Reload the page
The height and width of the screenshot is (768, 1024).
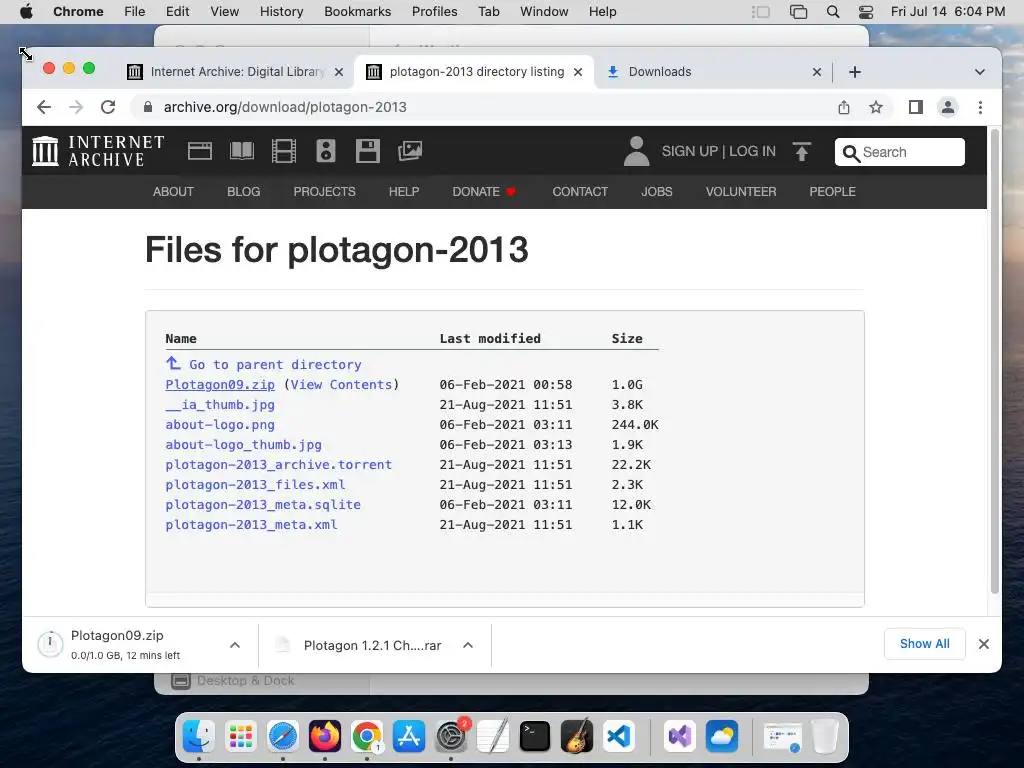[x=108, y=107]
